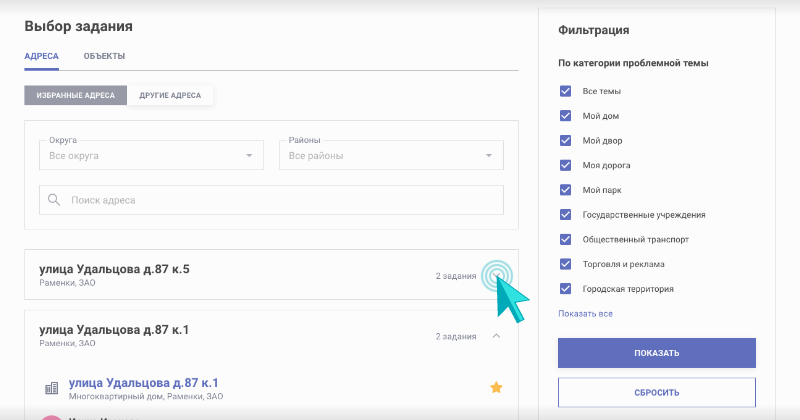Click the "Поиск адреса" search field
The width and height of the screenshot is (800, 420).
click(x=280, y=200)
